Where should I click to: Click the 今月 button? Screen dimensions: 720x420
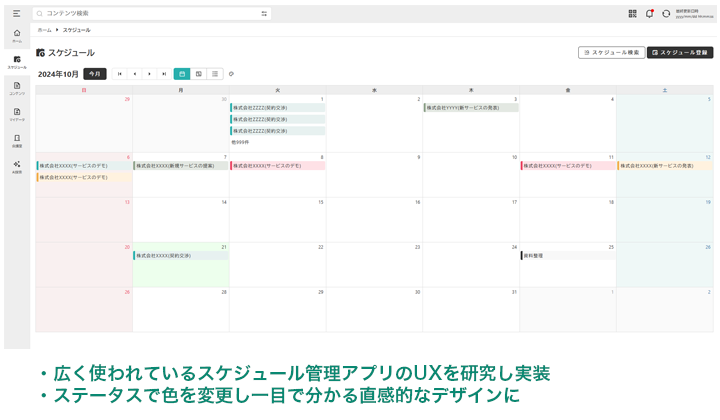click(95, 74)
